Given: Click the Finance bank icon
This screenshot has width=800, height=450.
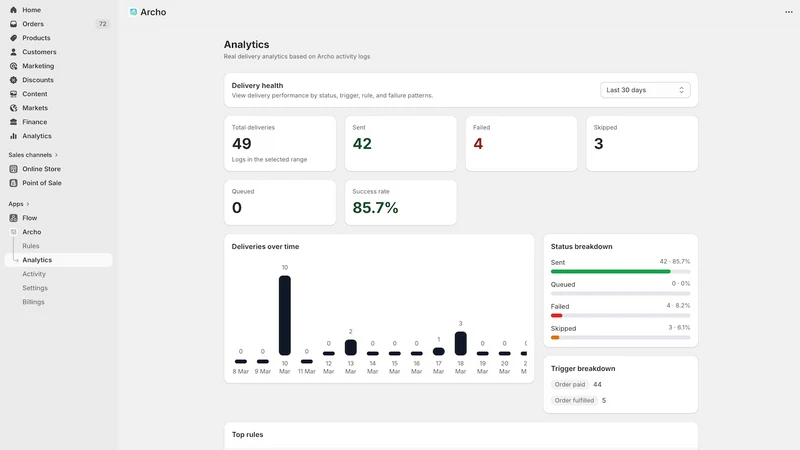Looking at the screenshot, I should (13, 122).
